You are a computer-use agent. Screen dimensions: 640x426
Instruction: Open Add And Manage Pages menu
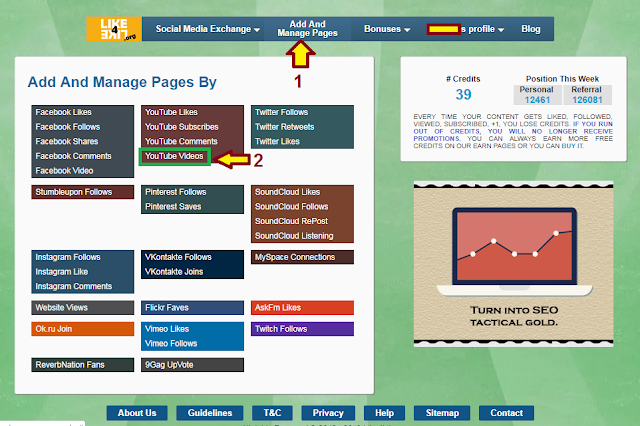point(307,29)
